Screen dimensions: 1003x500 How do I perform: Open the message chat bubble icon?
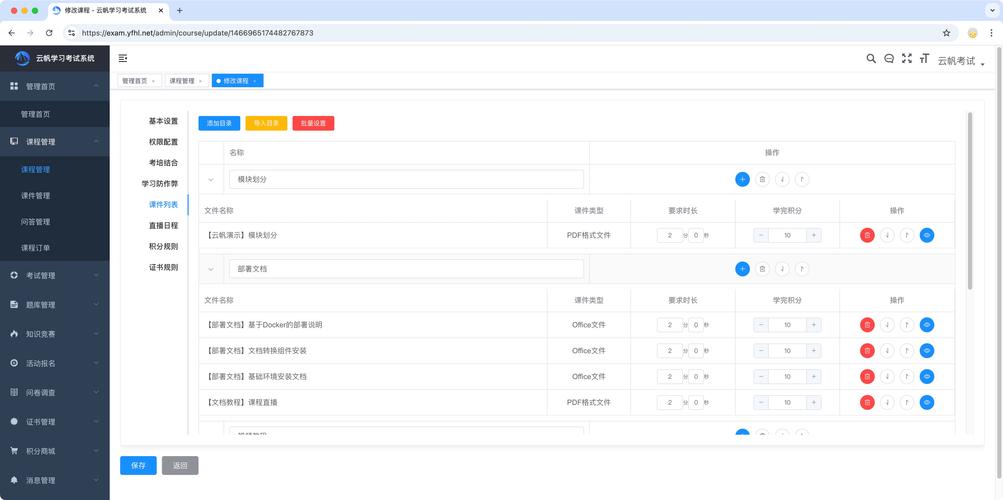pos(889,59)
